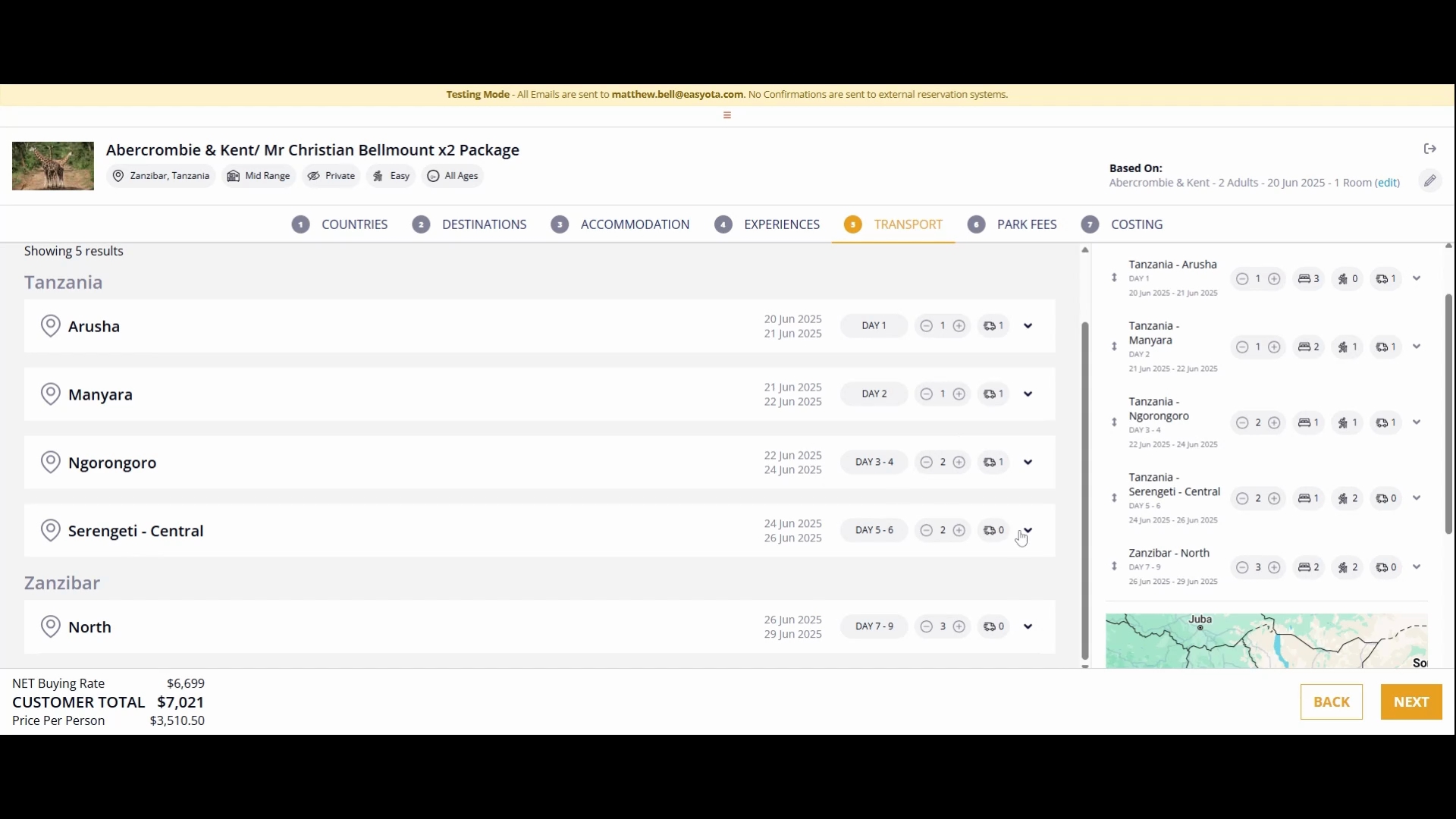Click the transport count for sidebar Zanzibar - North
This screenshot has height=819, width=1456.
coord(1387,567)
